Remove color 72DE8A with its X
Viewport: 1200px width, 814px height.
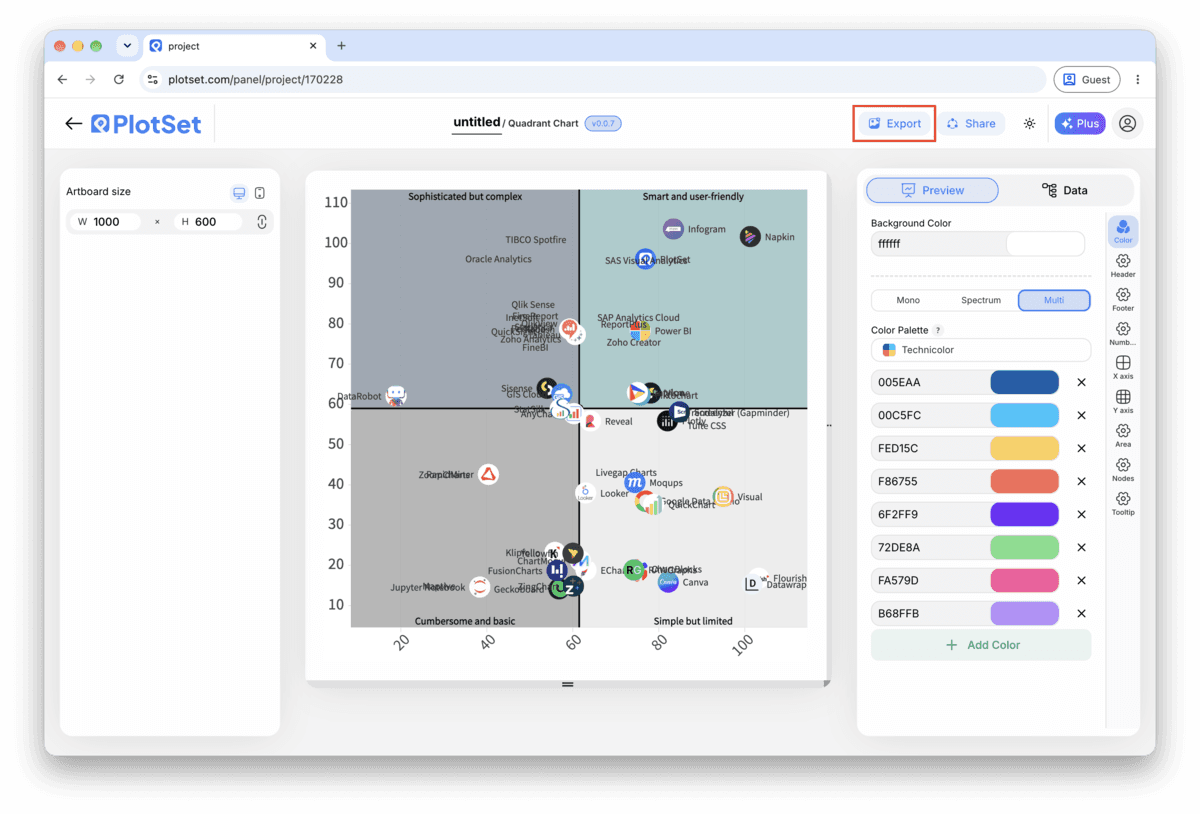pyautogui.click(x=1081, y=547)
